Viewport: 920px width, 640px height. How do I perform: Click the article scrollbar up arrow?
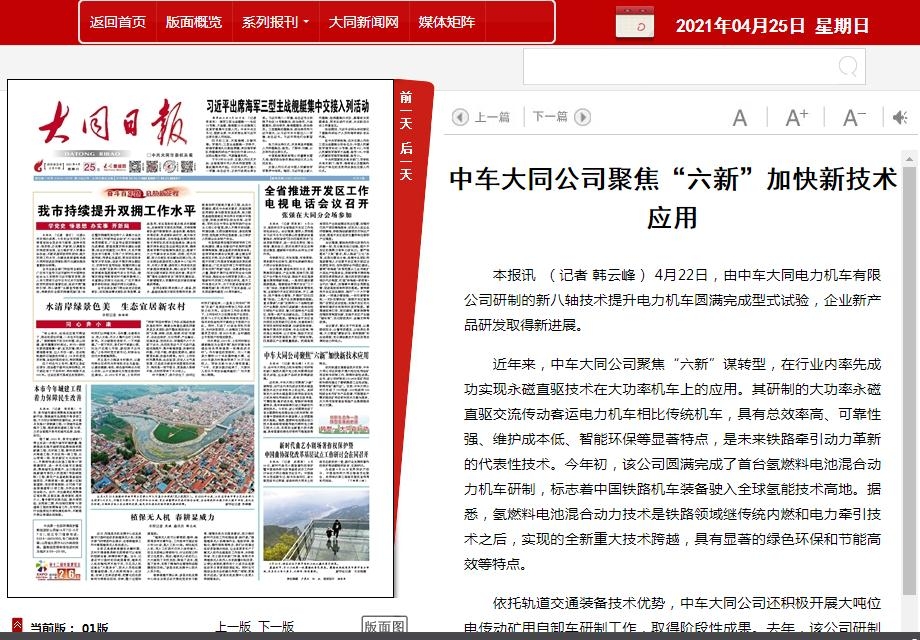click(910, 159)
